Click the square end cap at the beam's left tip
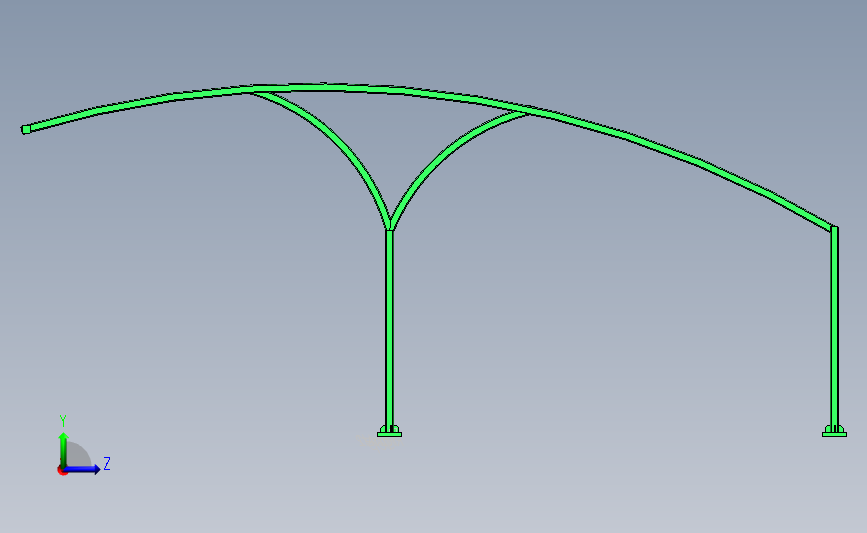Image resolution: width=867 pixels, height=533 pixels. tap(25, 129)
